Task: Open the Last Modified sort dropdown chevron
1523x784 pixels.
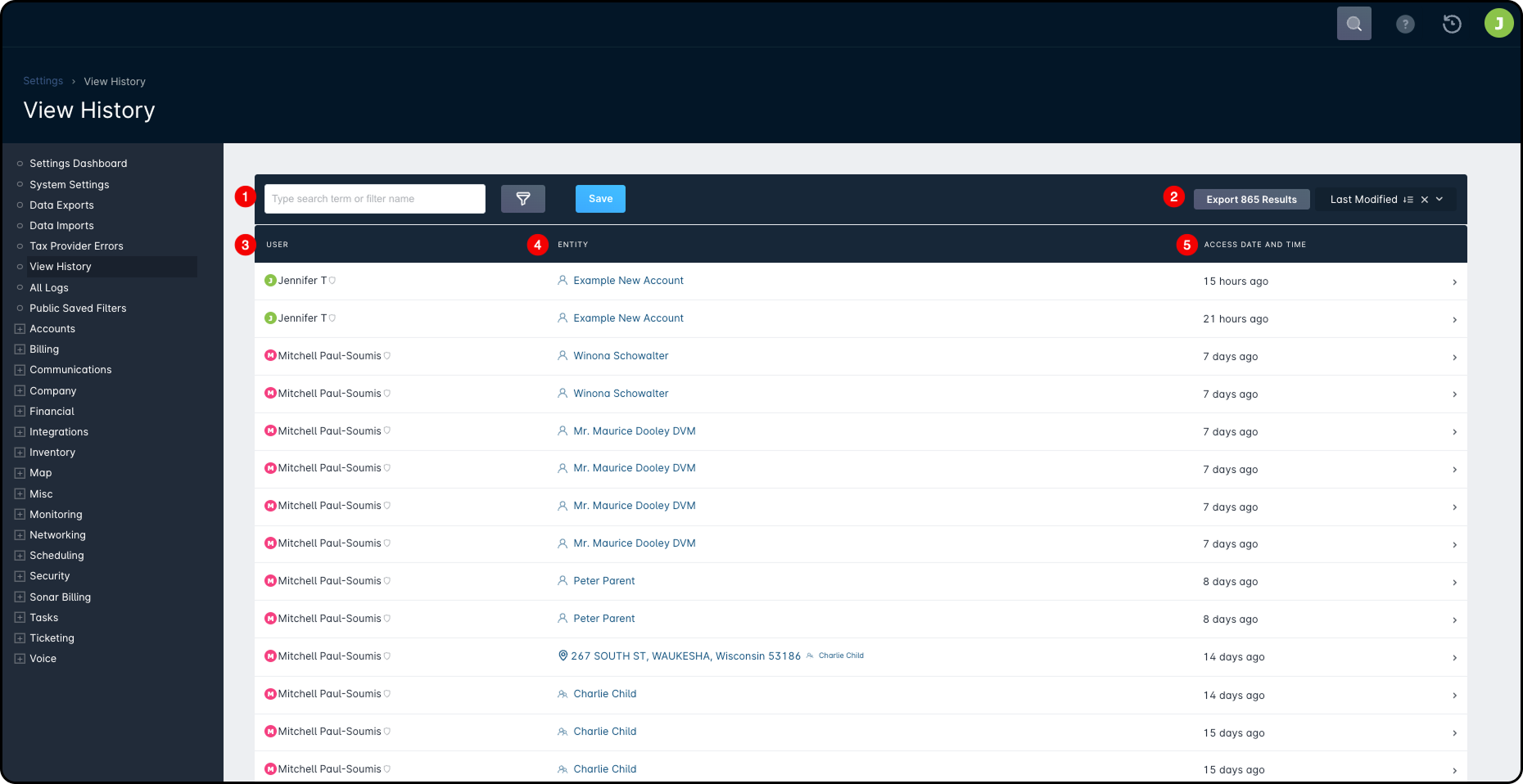Action: [x=1439, y=200]
